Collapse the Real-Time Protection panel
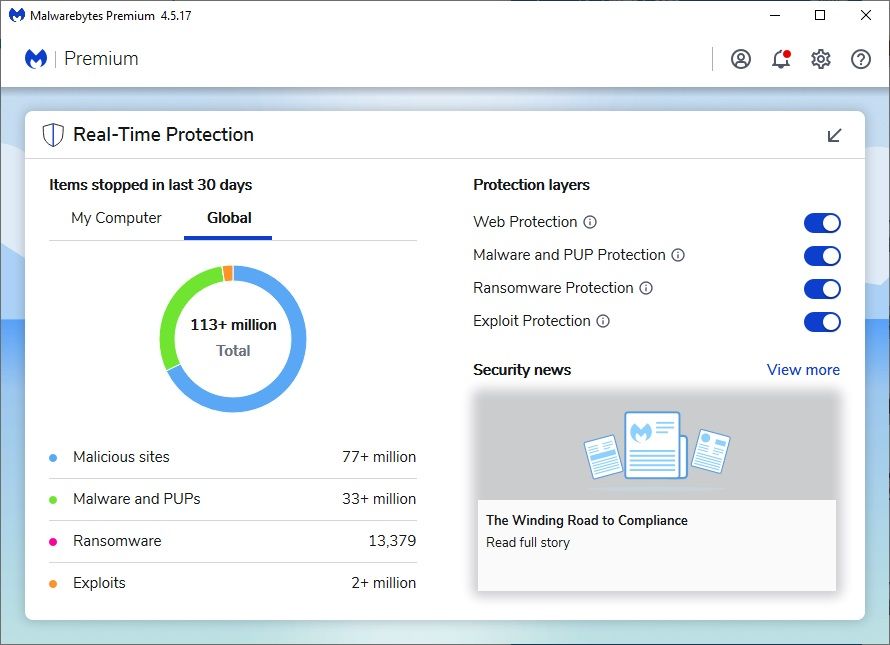This screenshot has height=645, width=890. tap(834, 135)
